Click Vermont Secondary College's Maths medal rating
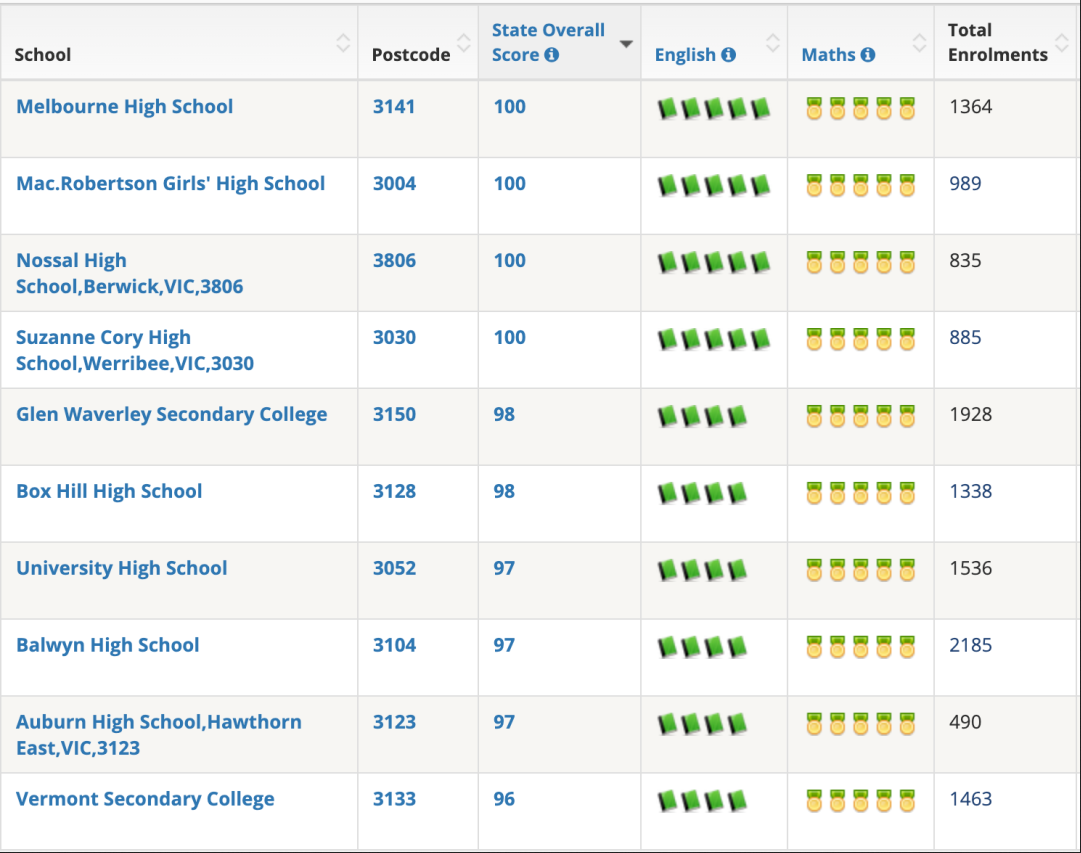Image resolution: width=1081 pixels, height=853 pixels. [x=860, y=801]
